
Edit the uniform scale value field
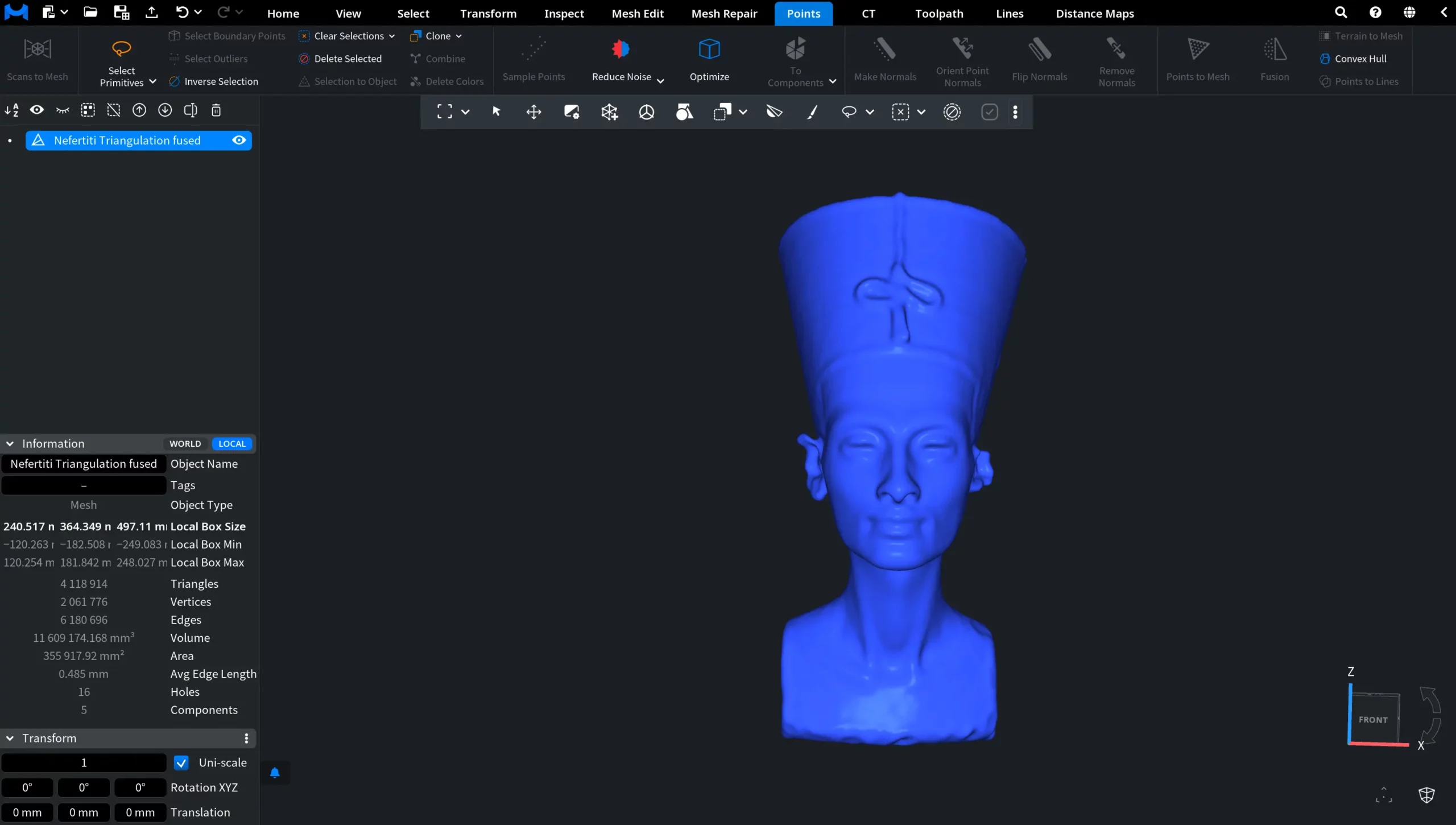pyautogui.click(x=84, y=762)
